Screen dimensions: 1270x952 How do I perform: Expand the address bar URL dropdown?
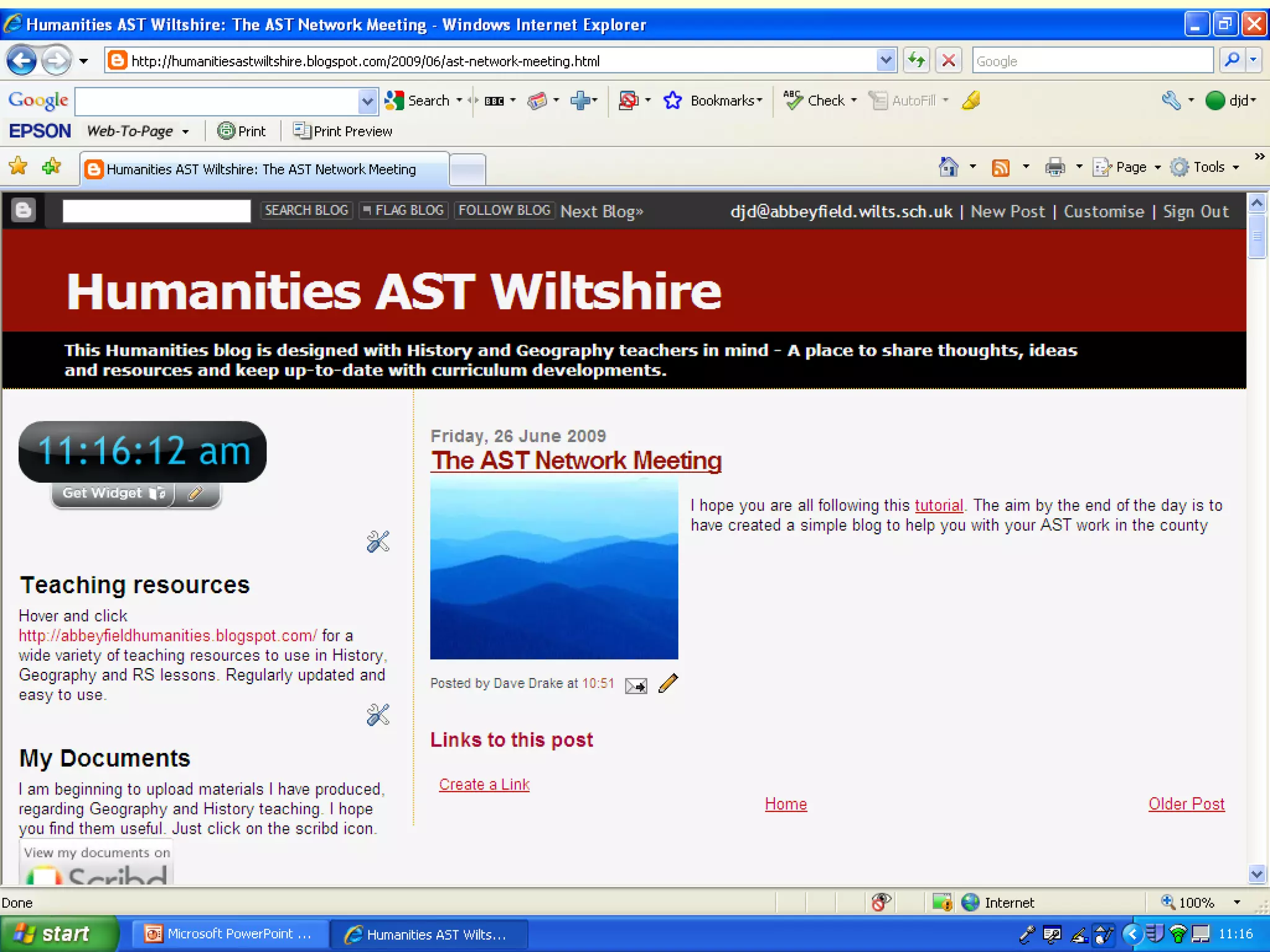tap(886, 61)
